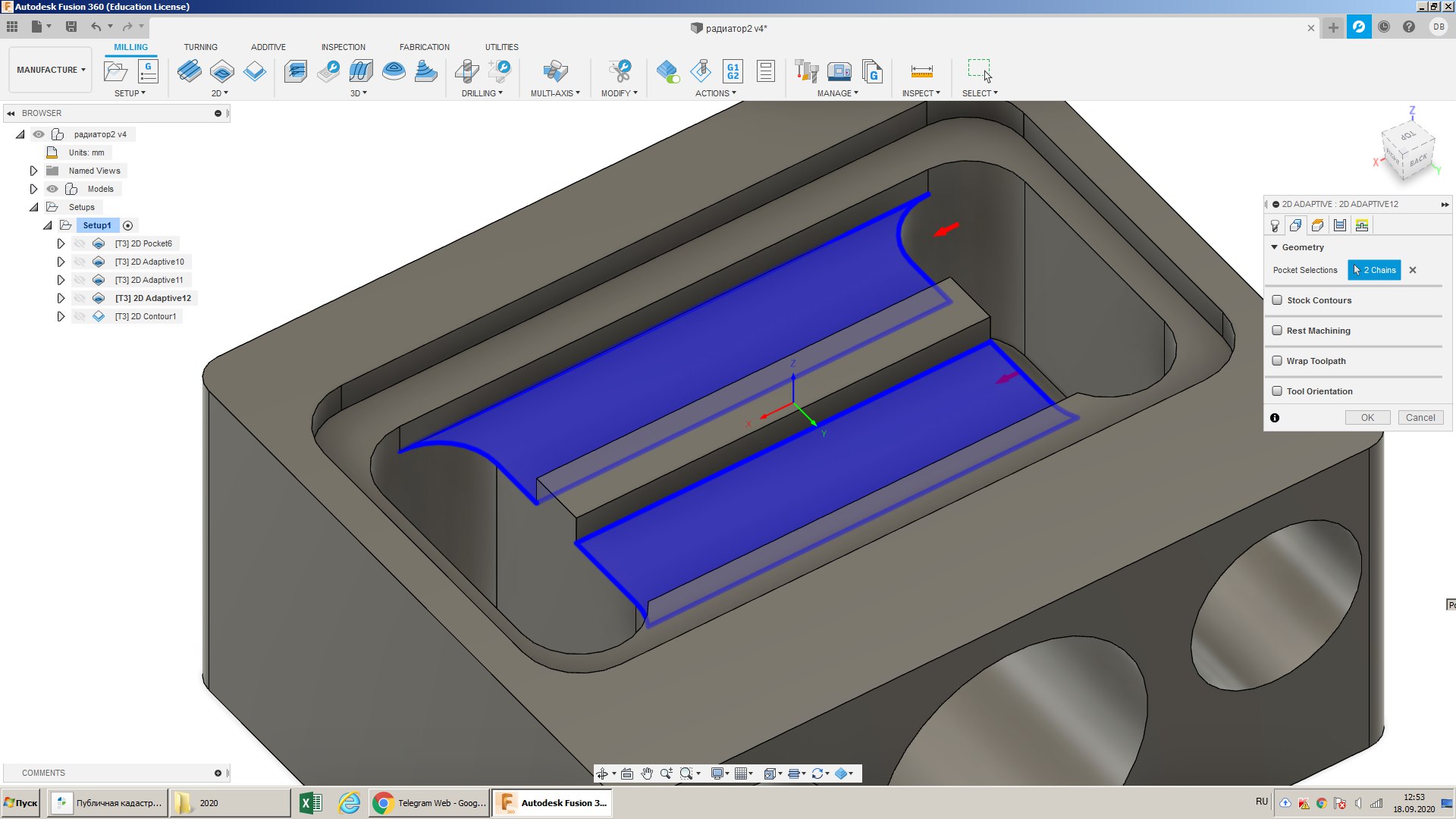
Task: Enable the Rest Machining checkbox
Action: pos(1277,331)
